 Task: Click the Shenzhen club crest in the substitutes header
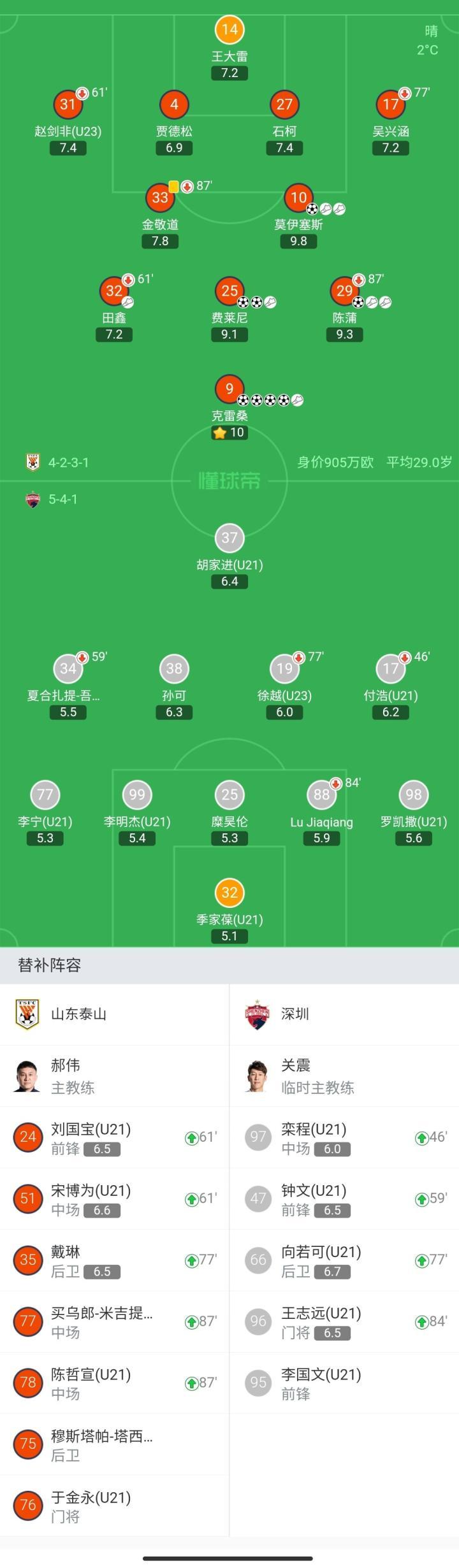[258, 1014]
